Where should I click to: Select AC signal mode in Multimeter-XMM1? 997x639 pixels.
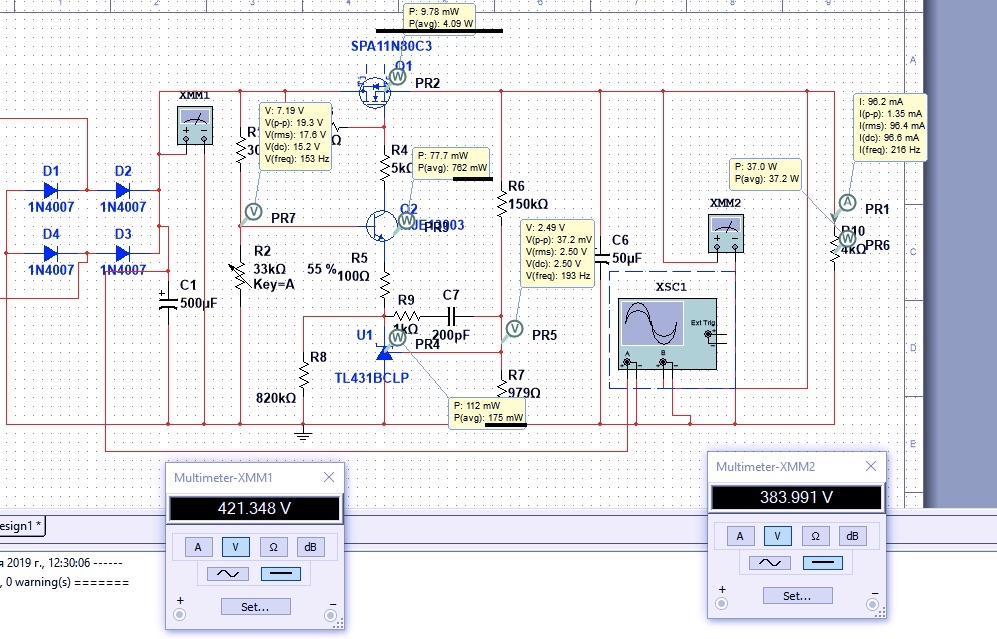[227, 574]
